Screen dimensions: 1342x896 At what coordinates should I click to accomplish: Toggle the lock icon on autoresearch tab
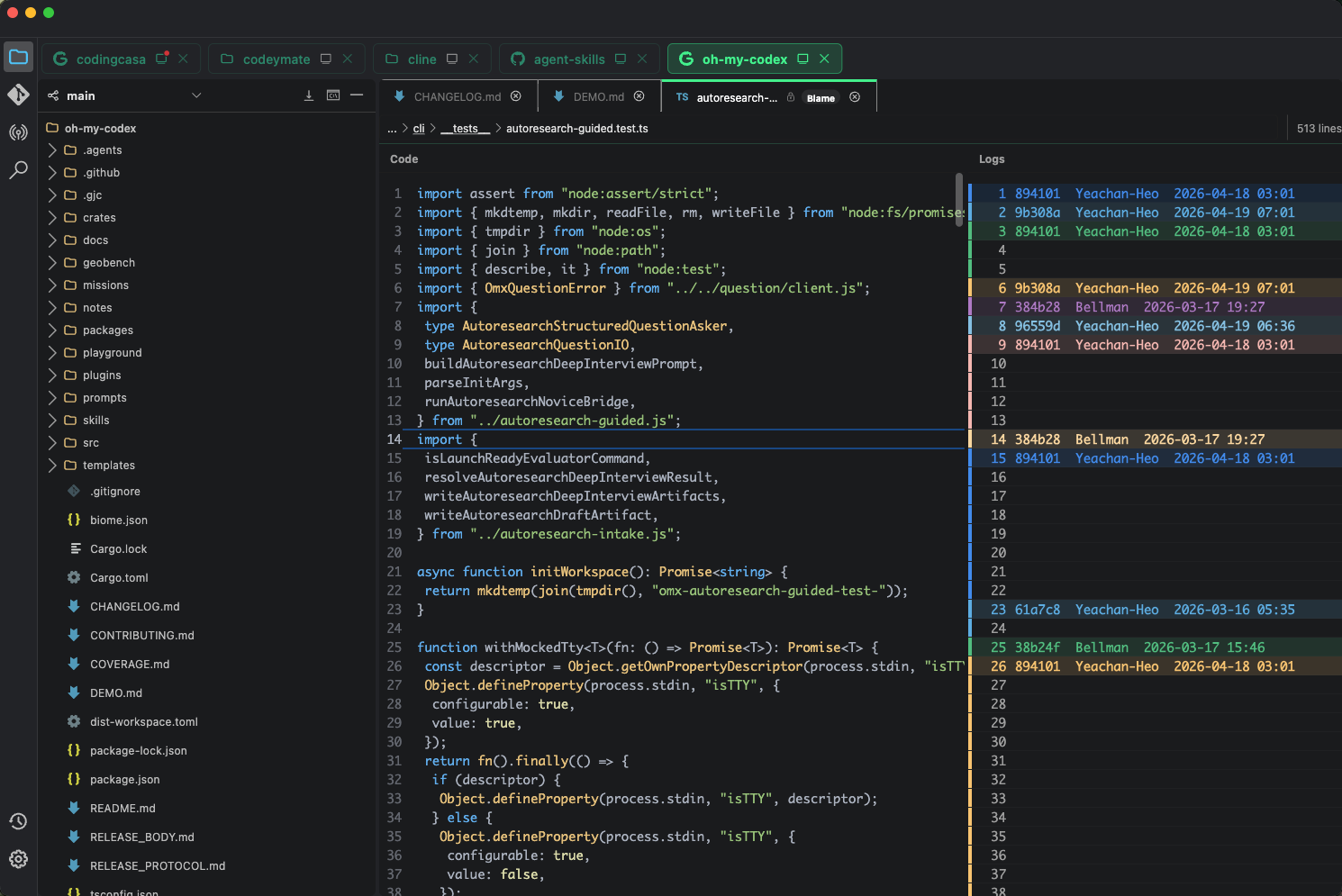coord(791,97)
